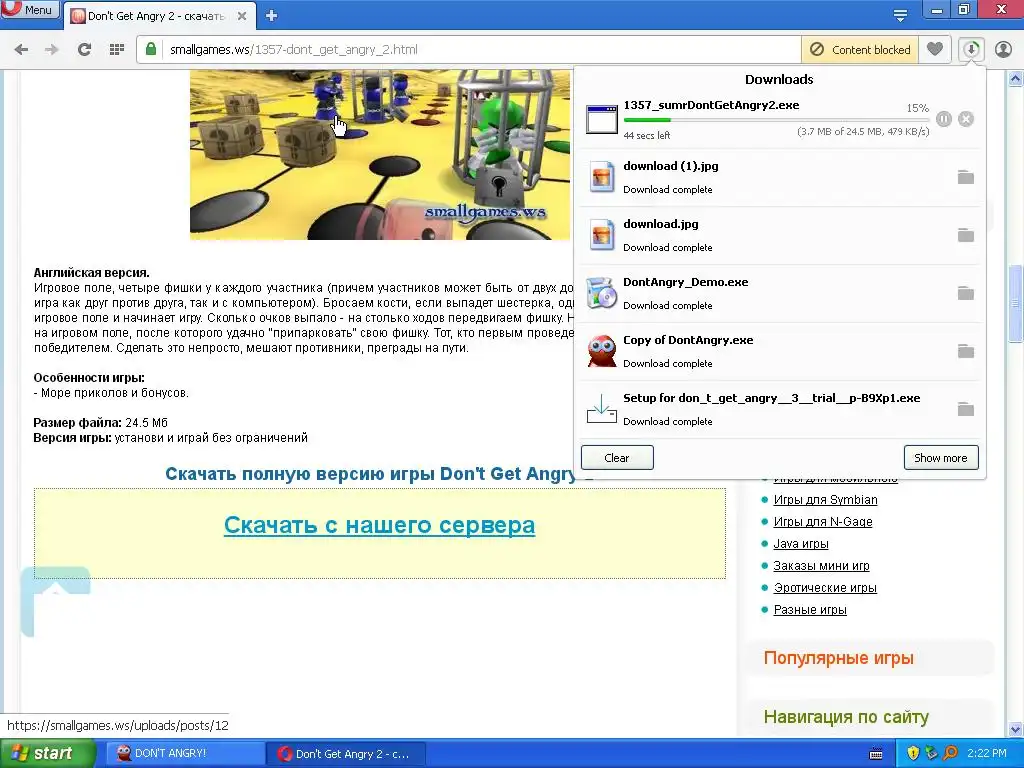The height and width of the screenshot is (768, 1024).
Task: Open Setup for don_t_get_angry download
Action: [780, 410]
